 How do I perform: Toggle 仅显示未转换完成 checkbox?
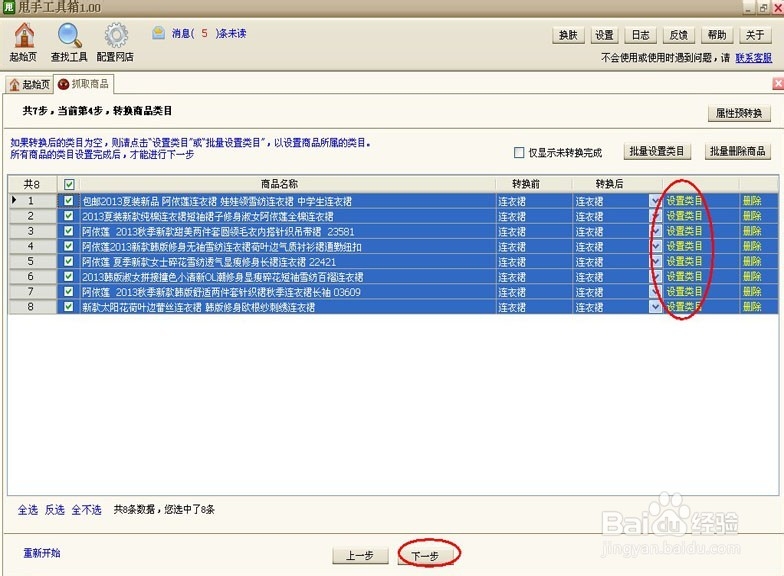(519, 152)
